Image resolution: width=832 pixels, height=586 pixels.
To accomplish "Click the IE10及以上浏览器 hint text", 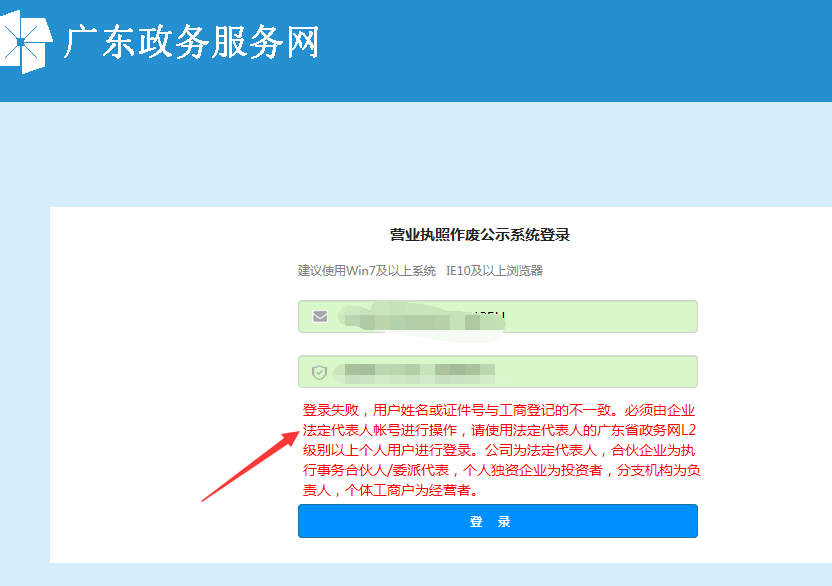I will tap(494, 271).
